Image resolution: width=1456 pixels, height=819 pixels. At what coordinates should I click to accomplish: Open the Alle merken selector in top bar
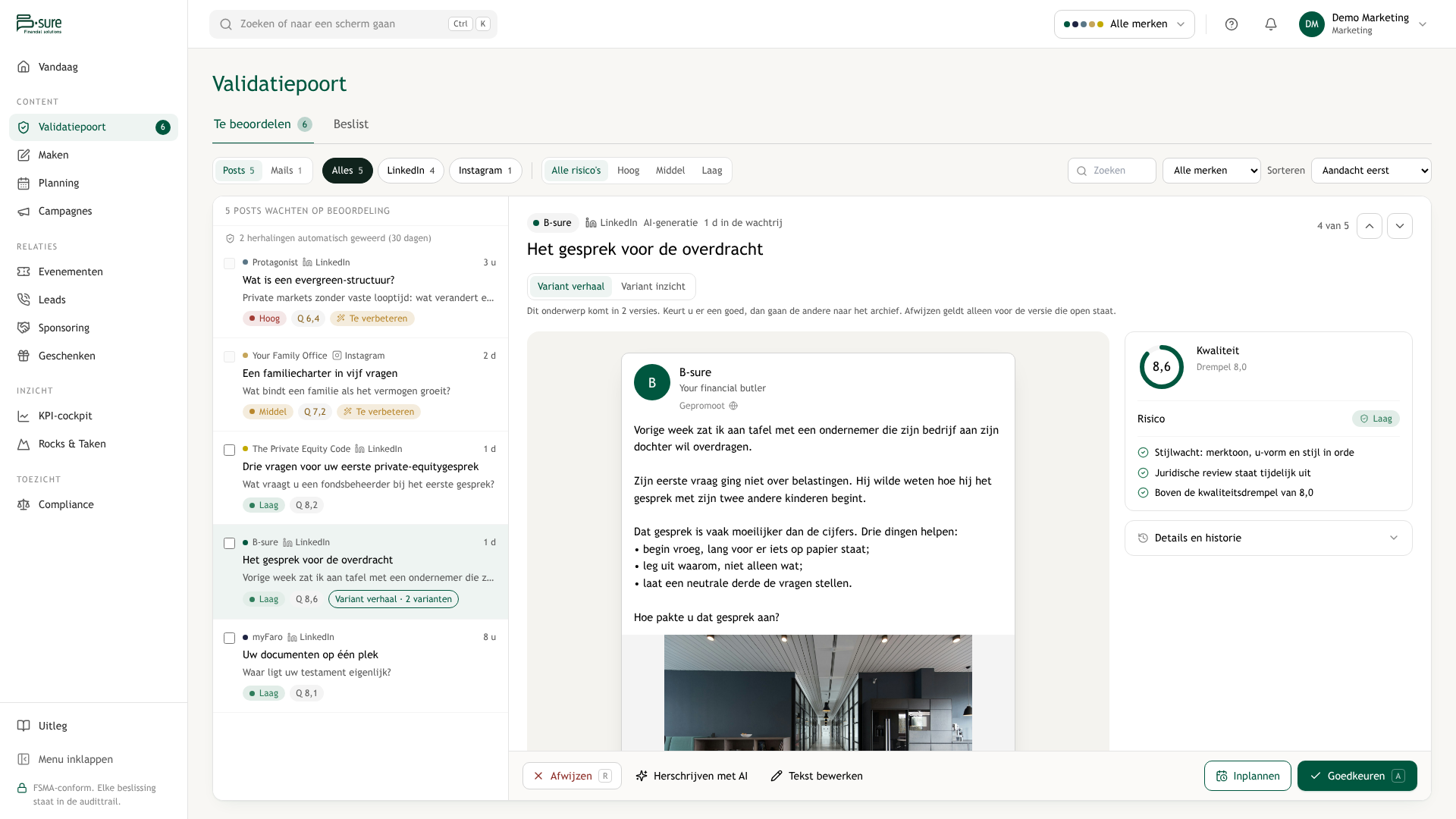click(x=1124, y=24)
